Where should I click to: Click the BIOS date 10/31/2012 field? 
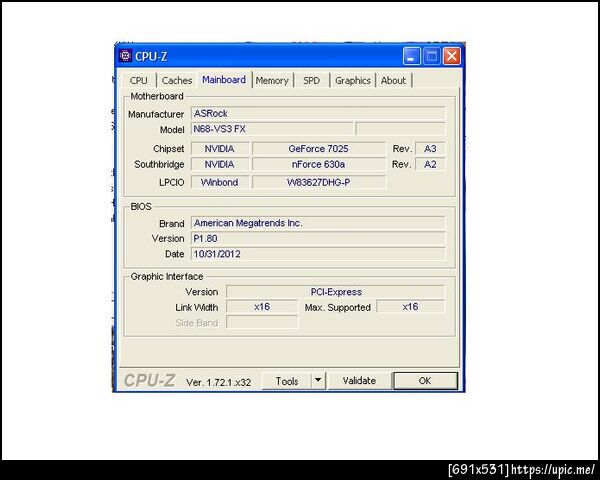pyautogui.click(x=318, y=254)
